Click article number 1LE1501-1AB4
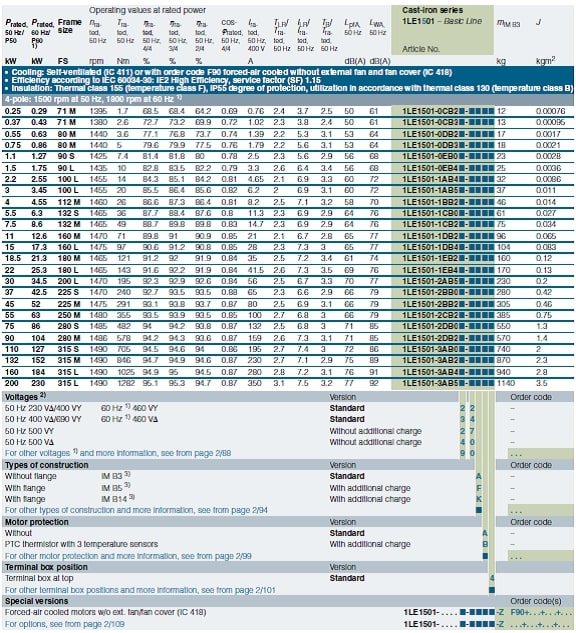The height and width of the screenshot is (633, 576). pyautogui.click(x=430, y=179)
